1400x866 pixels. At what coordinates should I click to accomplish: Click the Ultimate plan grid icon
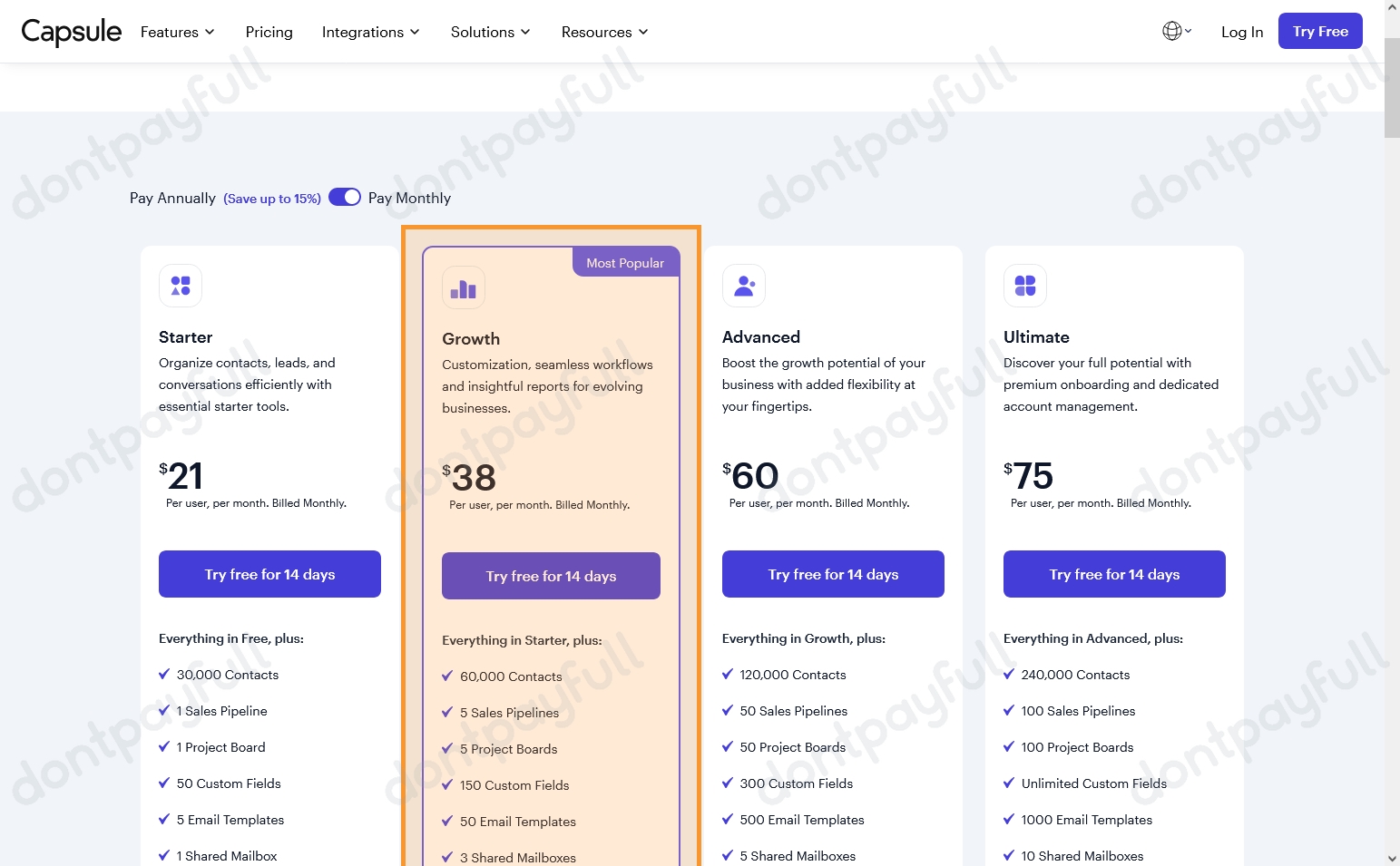tap(1024, 285)
